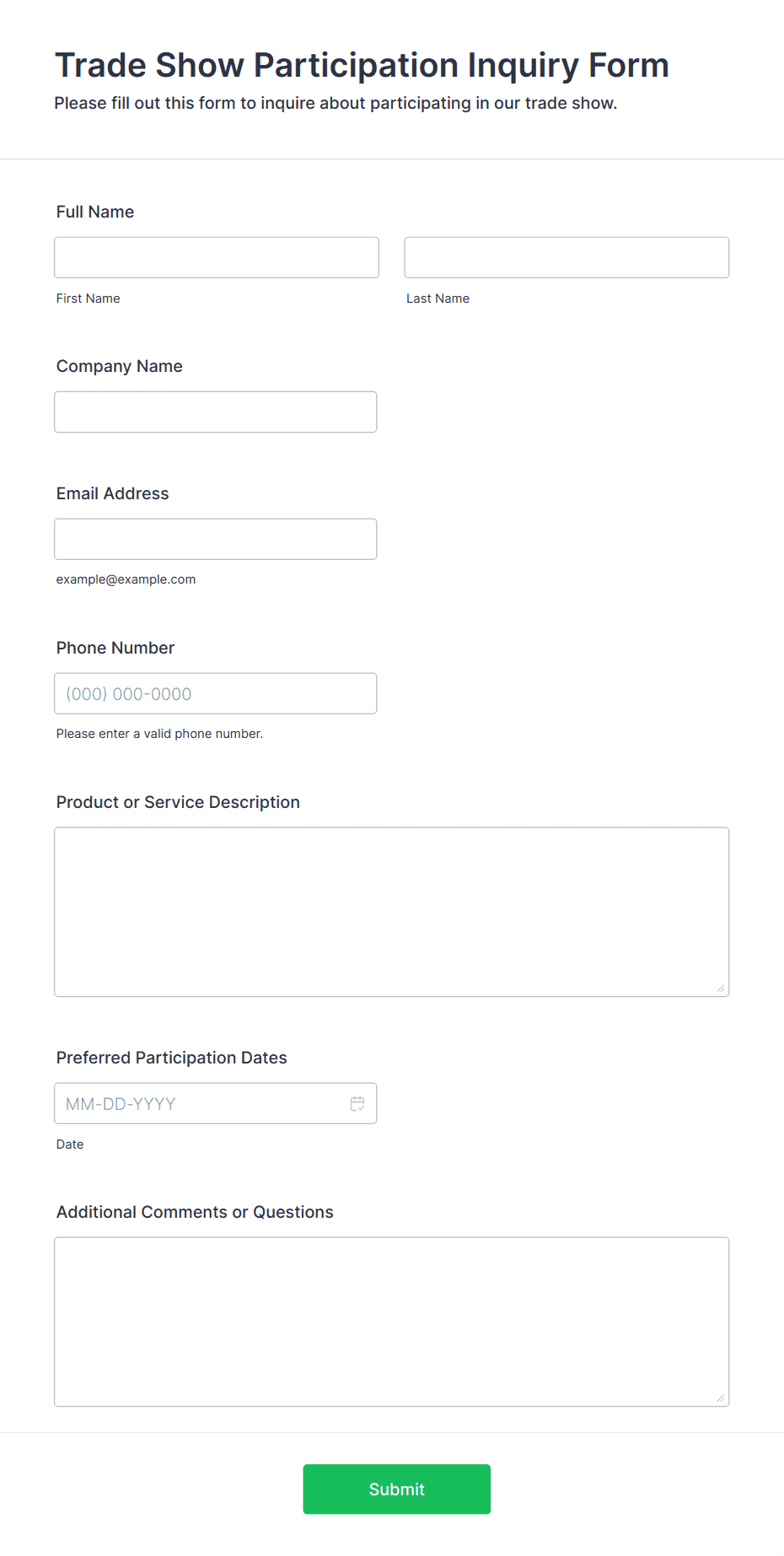The width and height of the screenshot is (784, 1556).
Task: Click the Phone Number label
Action: (115, 648)
